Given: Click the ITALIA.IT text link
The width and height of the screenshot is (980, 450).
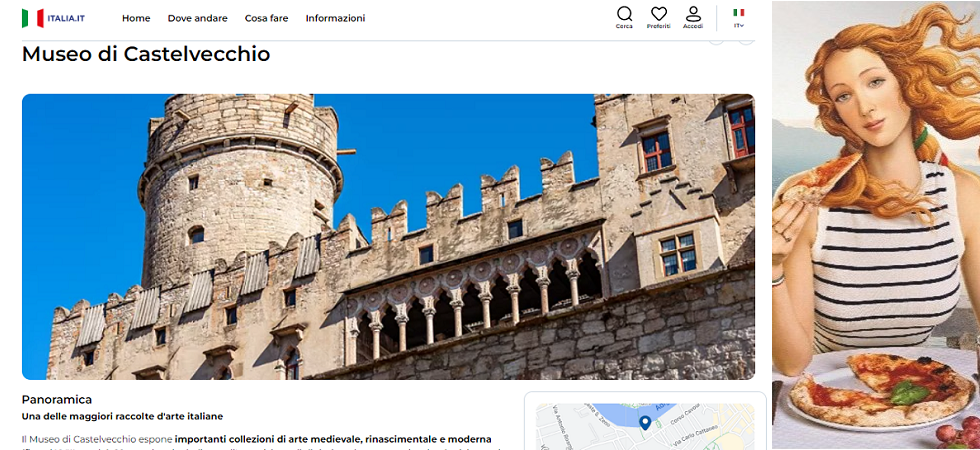Looking at the screenshot, I should [66, 18].
